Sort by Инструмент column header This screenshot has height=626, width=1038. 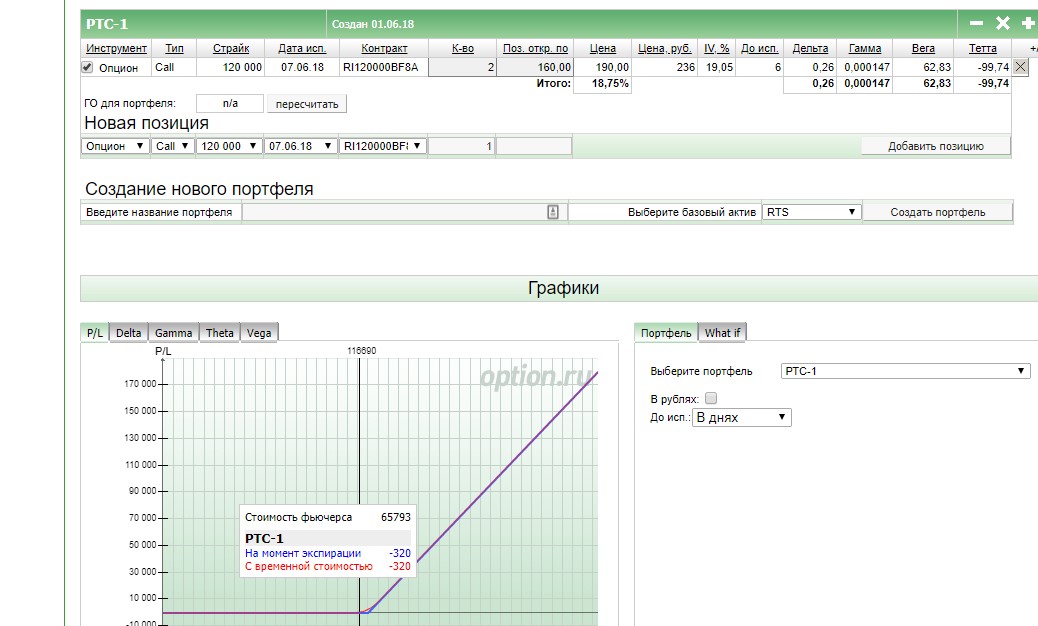click(x=117, y=48)
